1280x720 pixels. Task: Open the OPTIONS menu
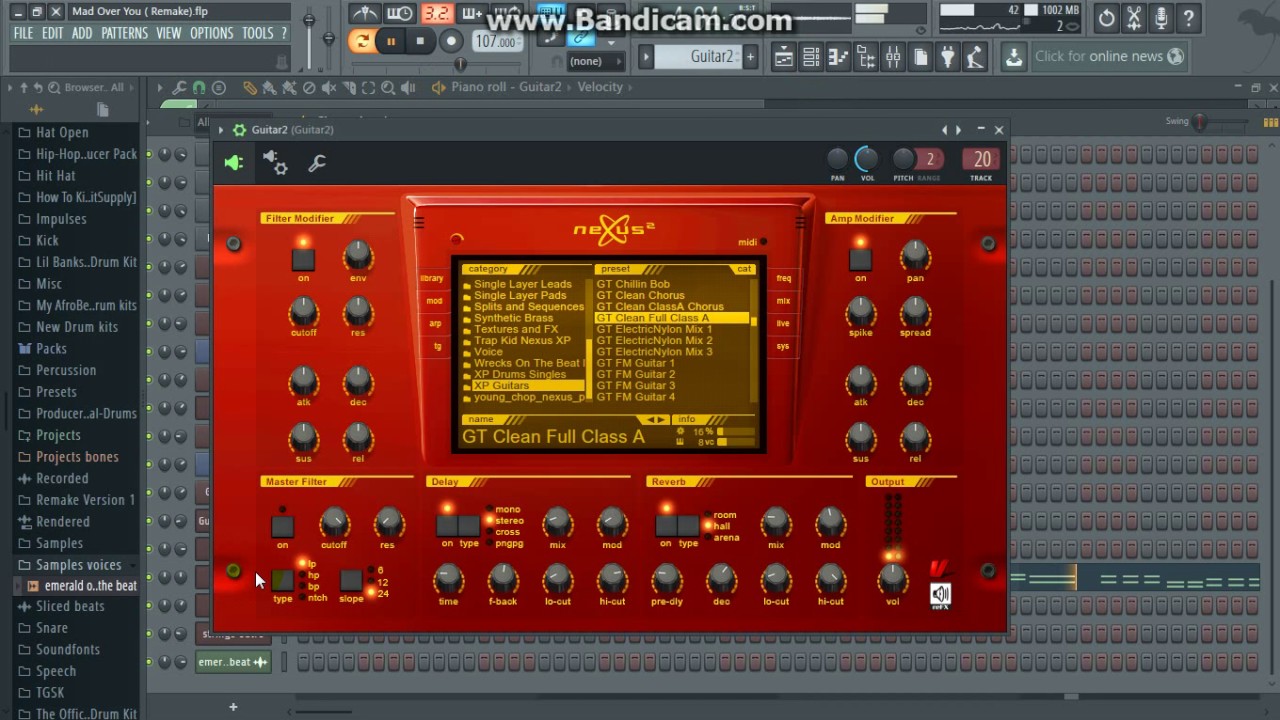(x=212, y=33)
